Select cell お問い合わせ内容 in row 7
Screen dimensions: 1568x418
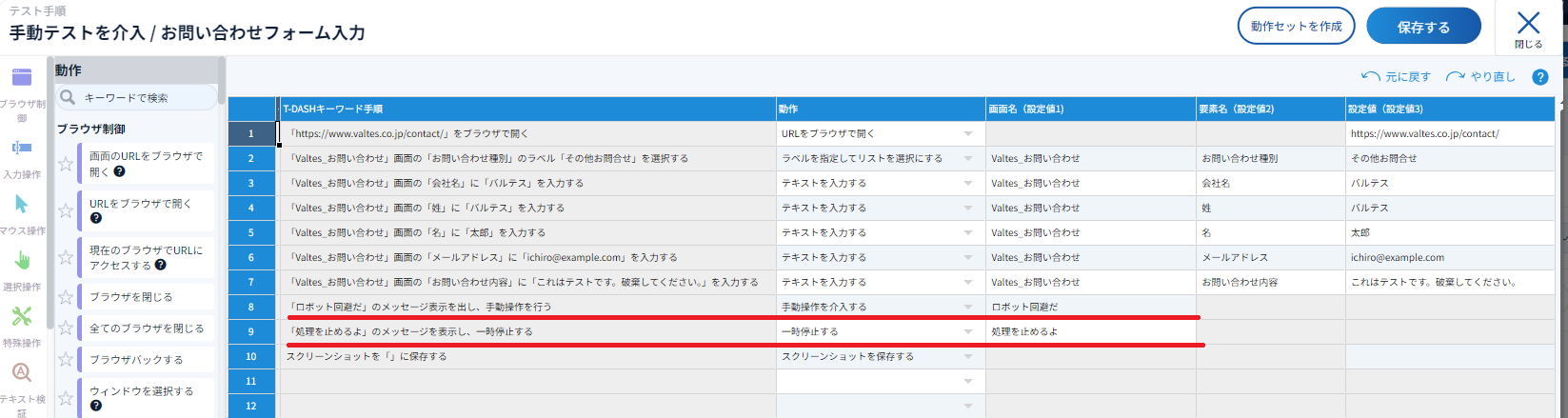pos(1271,283)
